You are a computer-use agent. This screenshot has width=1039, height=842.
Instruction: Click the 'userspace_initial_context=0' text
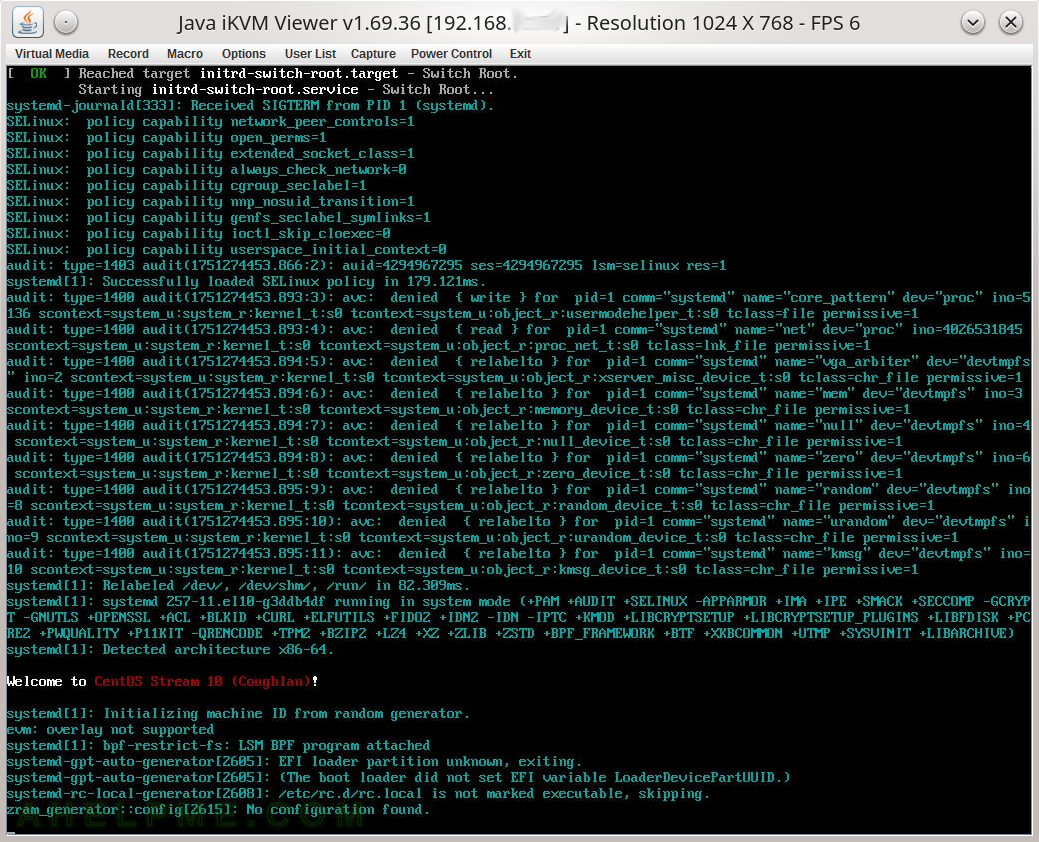click(338, 250)
